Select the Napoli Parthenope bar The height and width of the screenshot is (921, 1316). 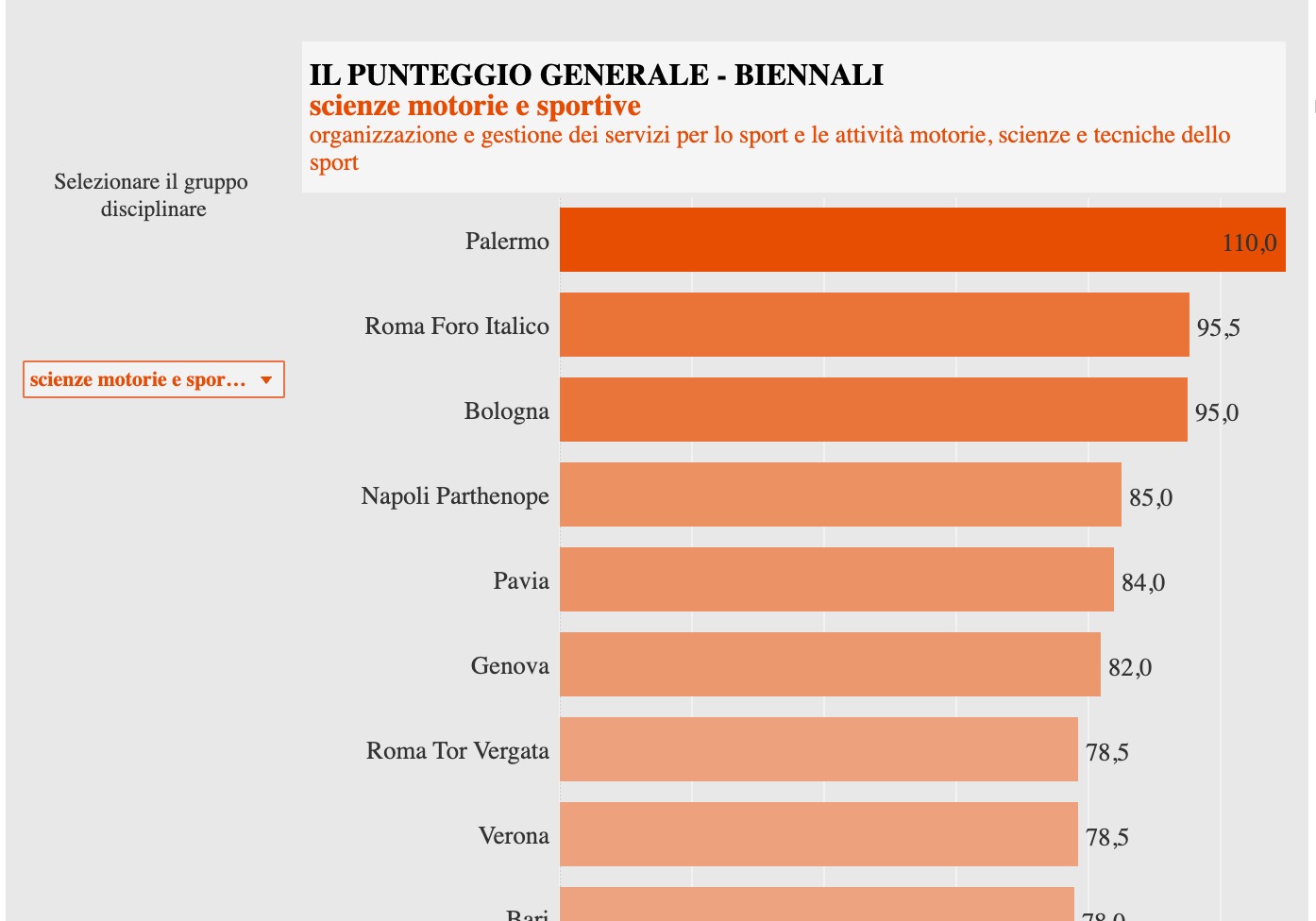(839, 494)
